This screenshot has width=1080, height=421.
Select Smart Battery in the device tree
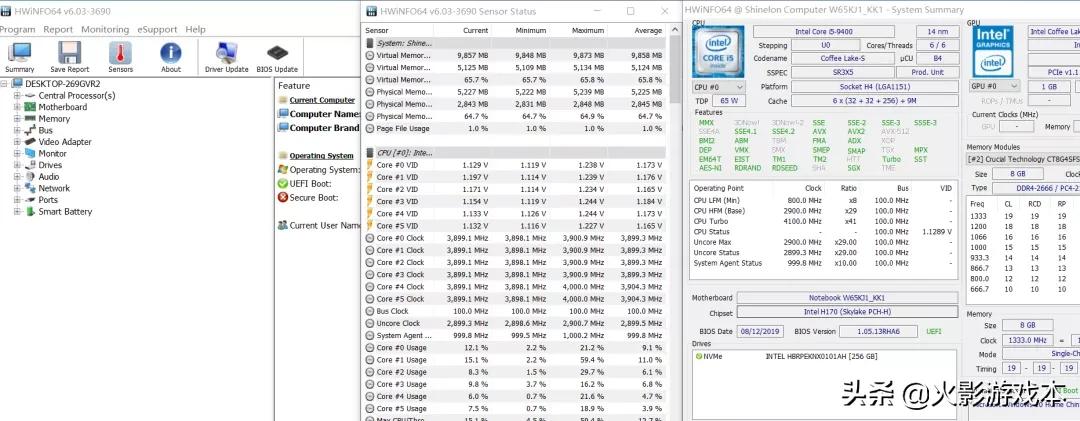click(x=65, y=212)
